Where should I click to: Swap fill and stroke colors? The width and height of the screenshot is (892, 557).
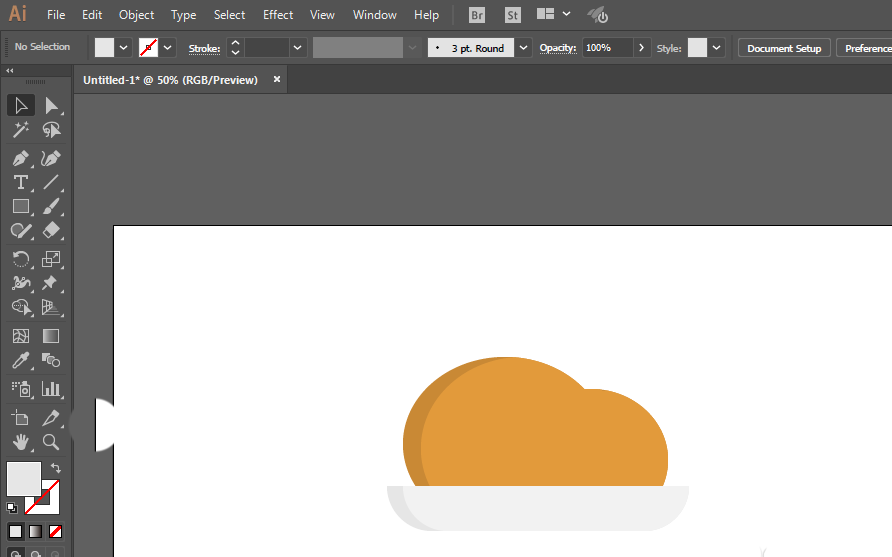[x=56, y=468]
